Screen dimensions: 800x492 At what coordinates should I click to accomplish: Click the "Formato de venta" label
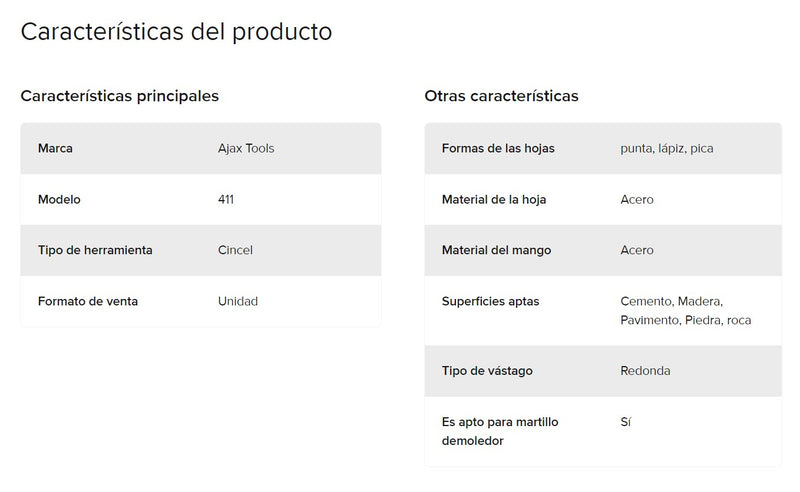pyautogui.click(x=88, y=301)
